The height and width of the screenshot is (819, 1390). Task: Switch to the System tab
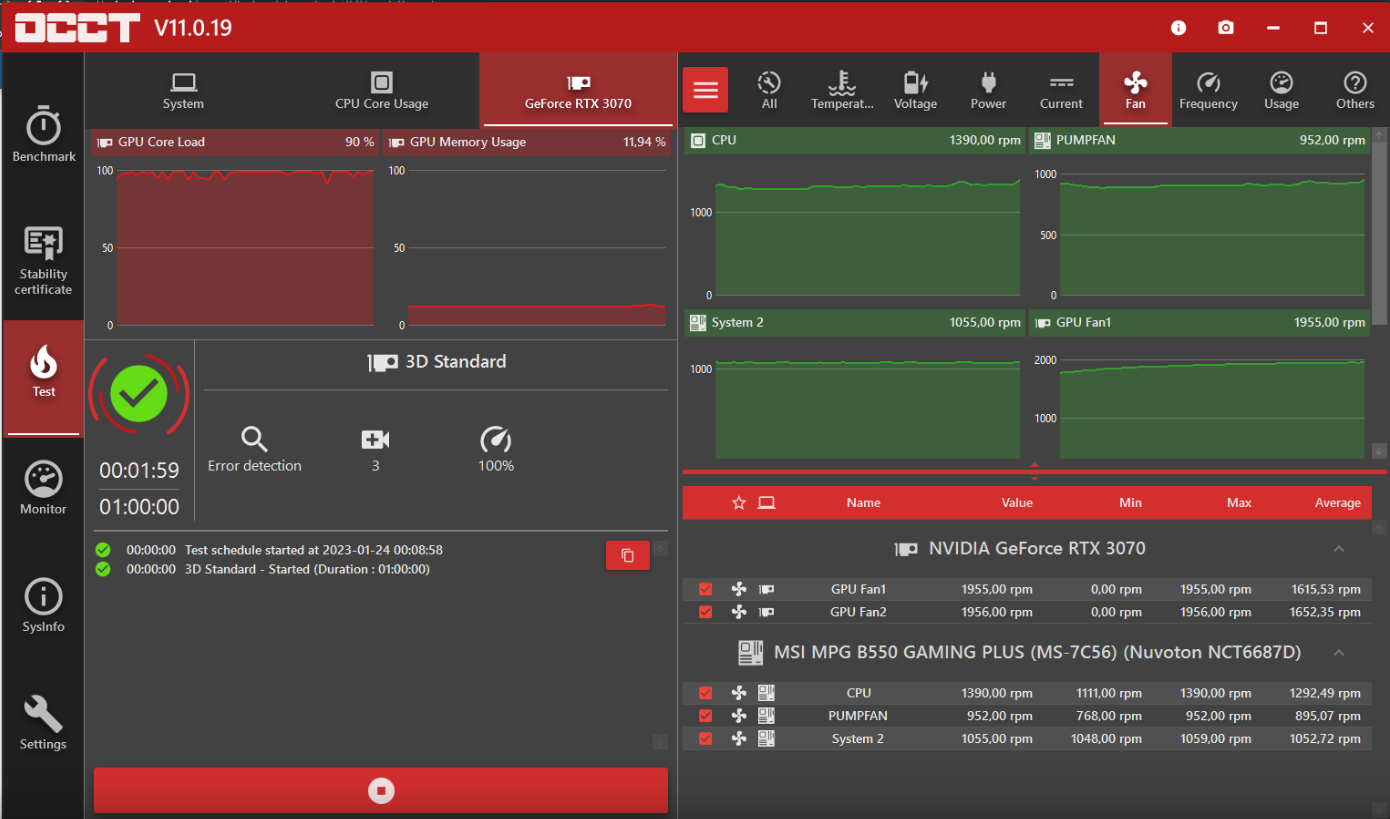pyautogui.click(x=183, y=90)
